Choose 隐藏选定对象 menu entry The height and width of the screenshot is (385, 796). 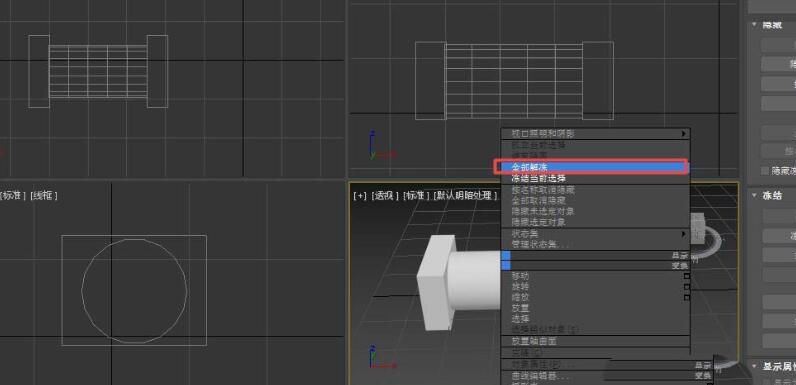595,222
